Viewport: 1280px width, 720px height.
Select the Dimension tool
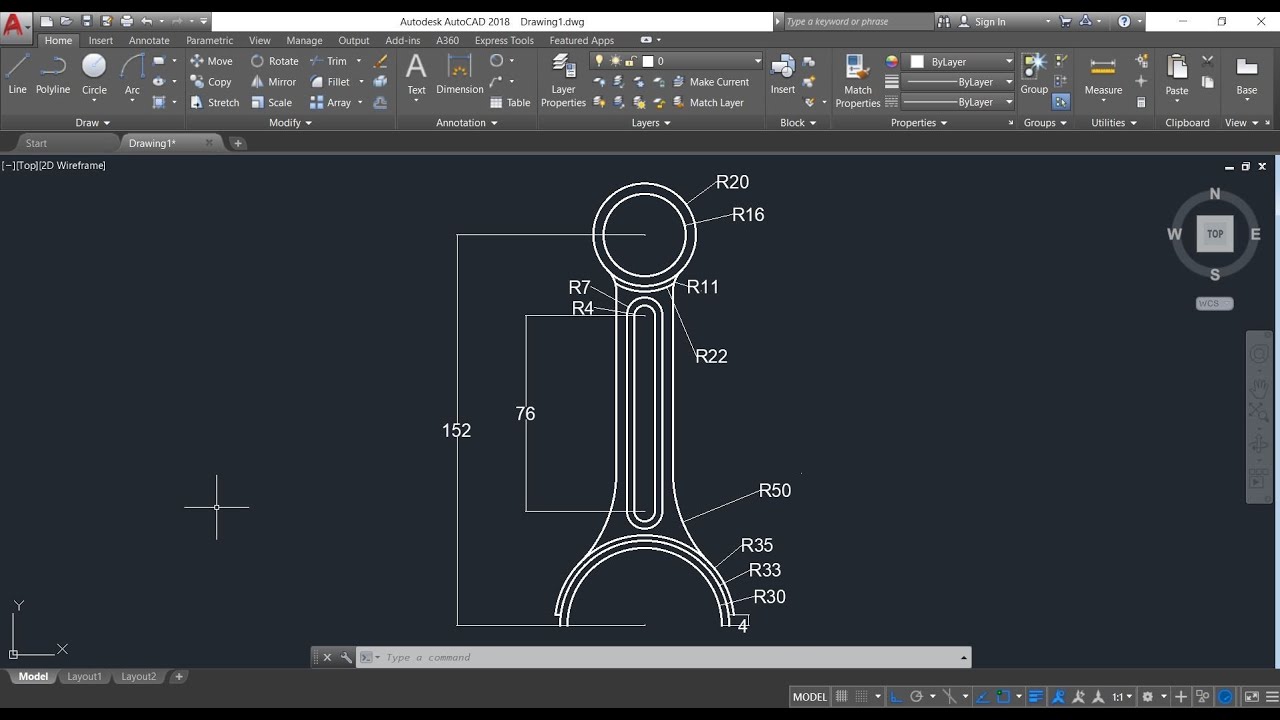460,75
